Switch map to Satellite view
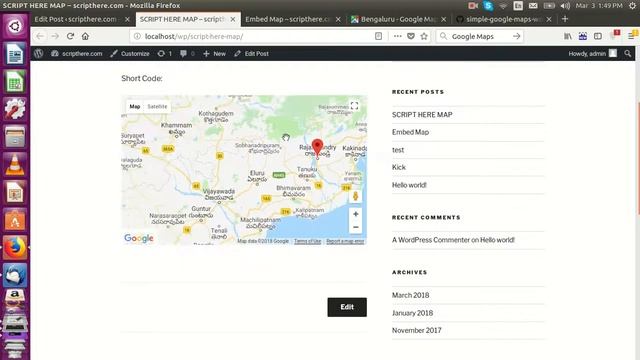 point(157,107)
